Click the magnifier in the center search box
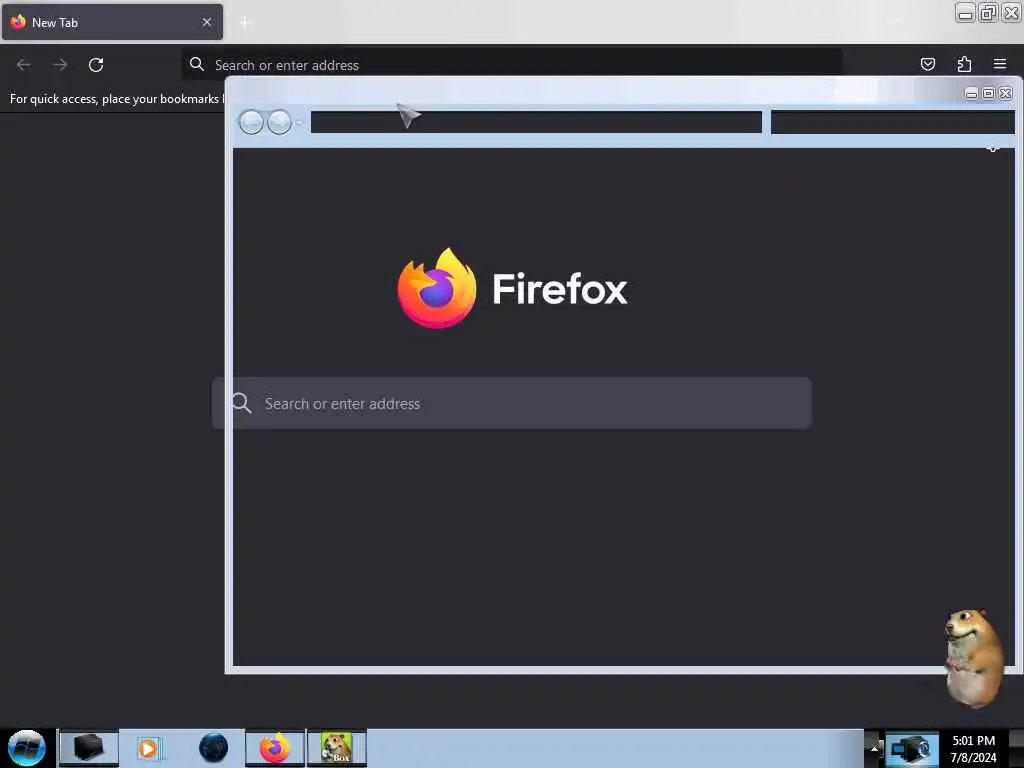This screenshot has height=768, width=1024. pyautogui.click(x=242, y=403)
